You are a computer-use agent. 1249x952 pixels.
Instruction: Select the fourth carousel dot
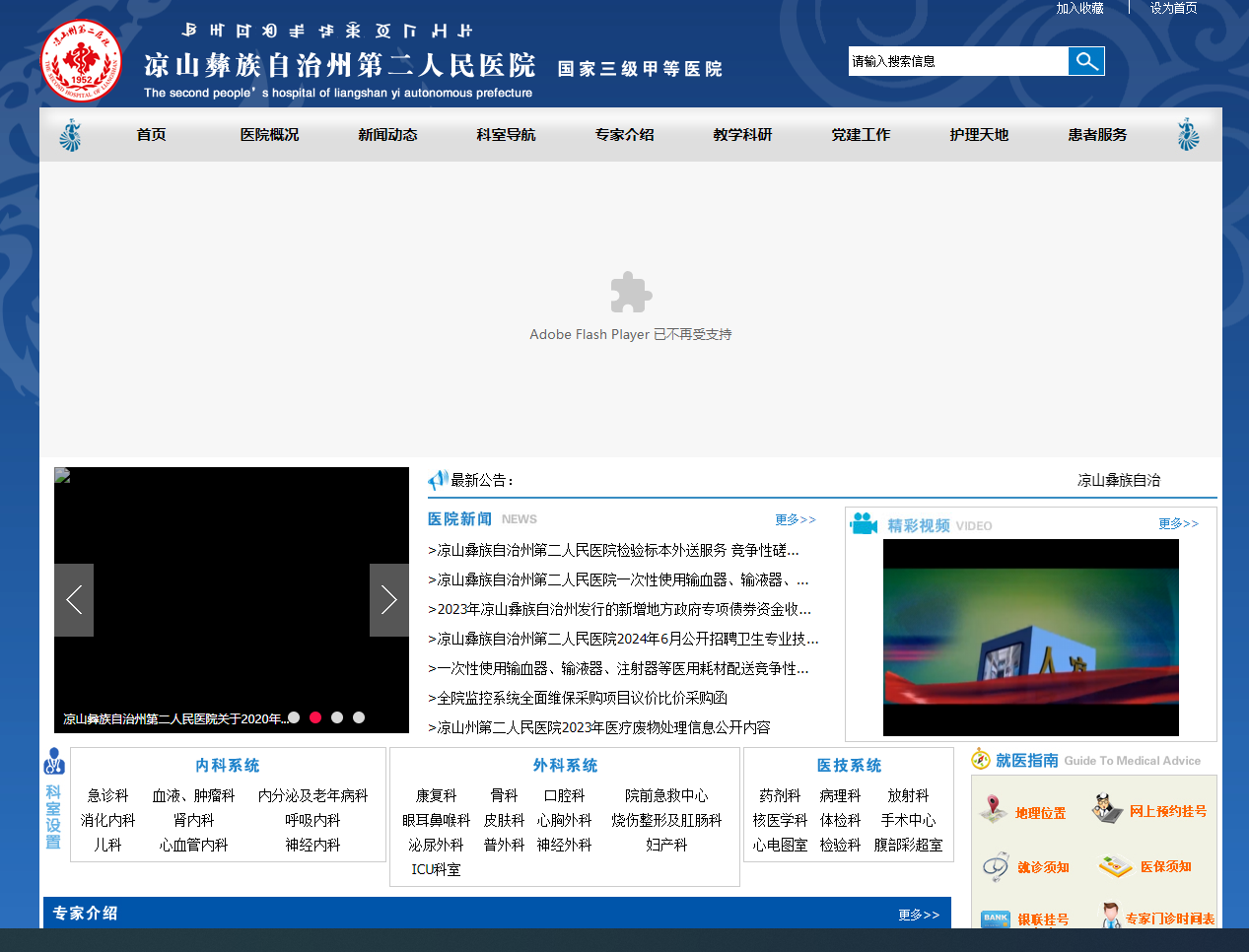pyautogui.click(x=359, y=717)
